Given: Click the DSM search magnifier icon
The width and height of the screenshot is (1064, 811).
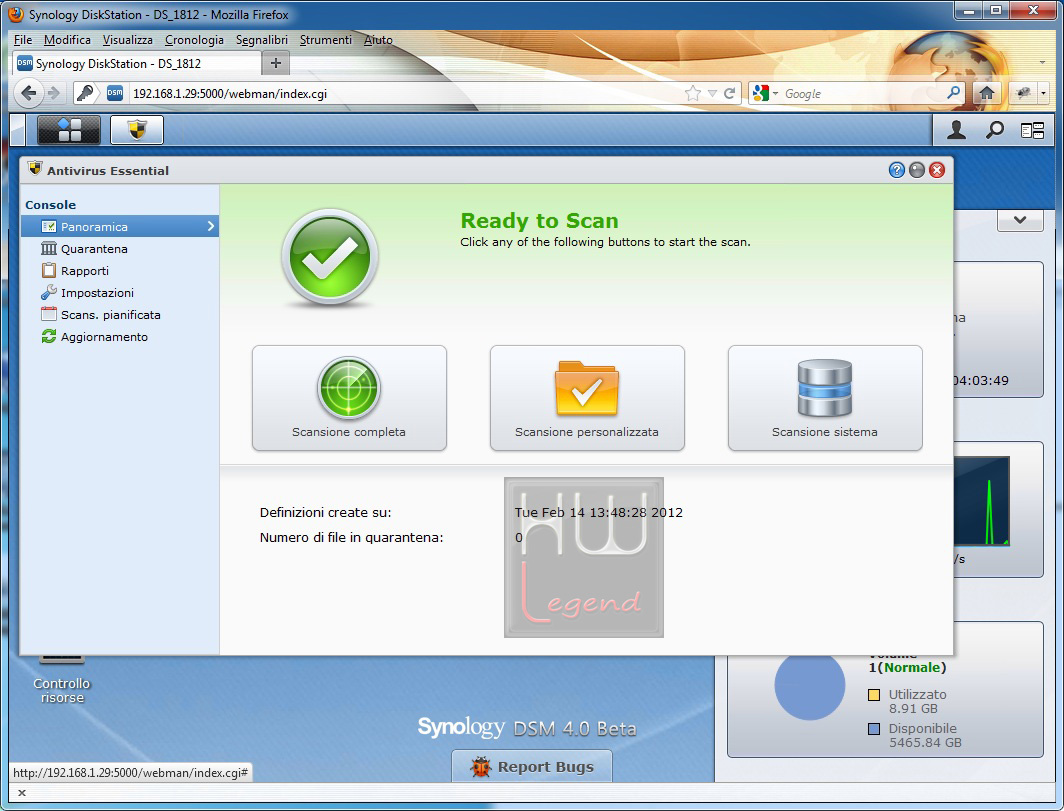Looking at the screenshot, I should 994,130.
